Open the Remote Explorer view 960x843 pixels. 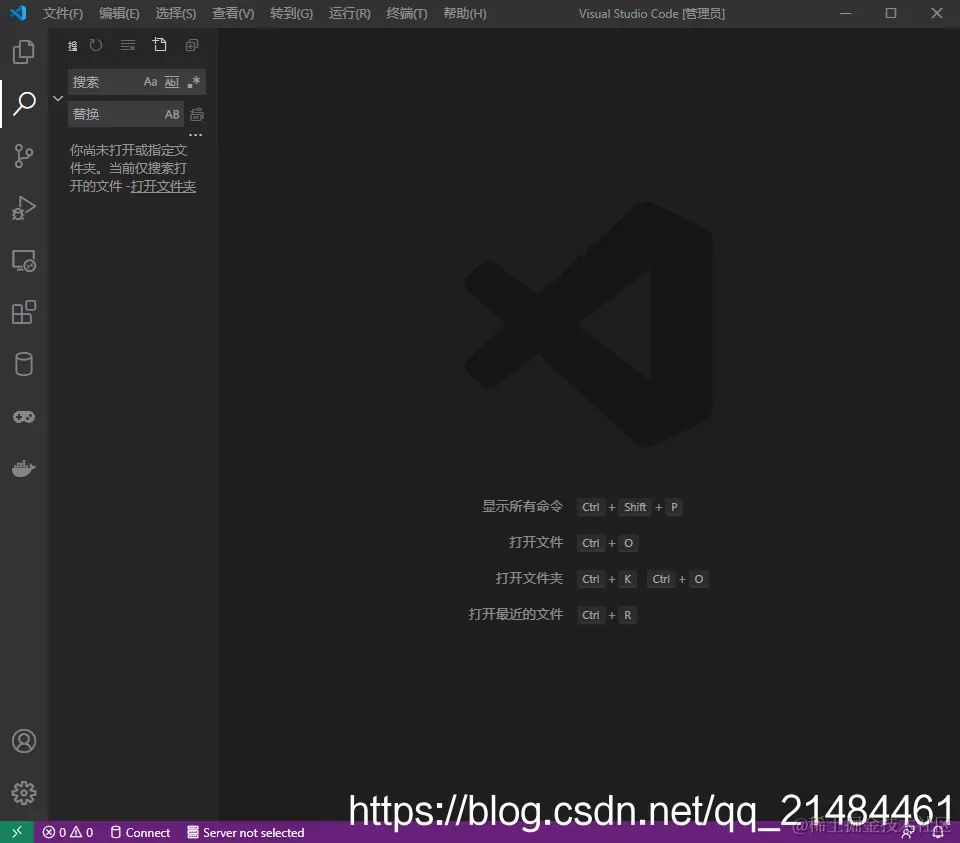coord(23,260)
